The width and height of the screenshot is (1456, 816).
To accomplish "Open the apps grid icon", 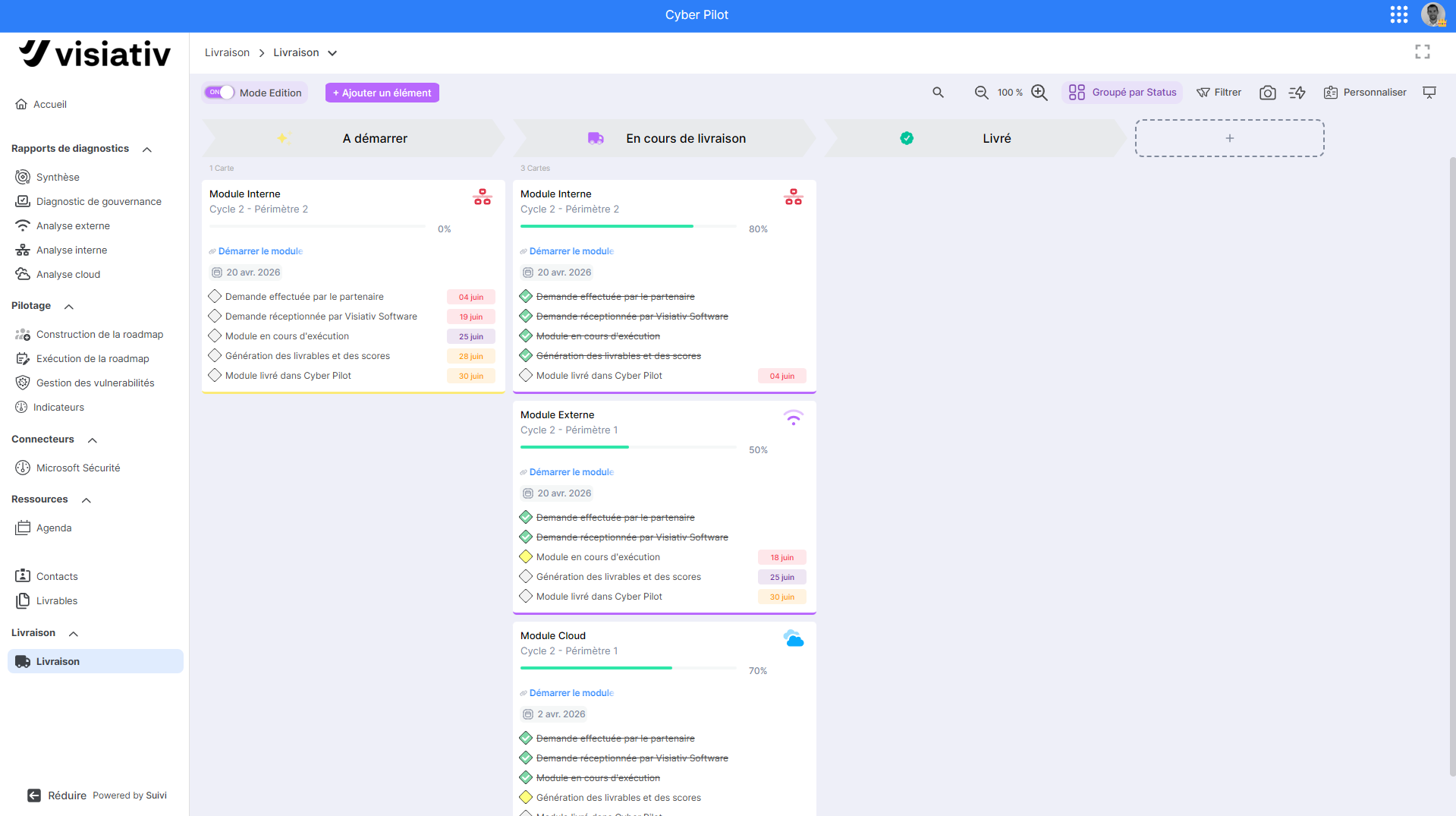I will (1399, 14).
